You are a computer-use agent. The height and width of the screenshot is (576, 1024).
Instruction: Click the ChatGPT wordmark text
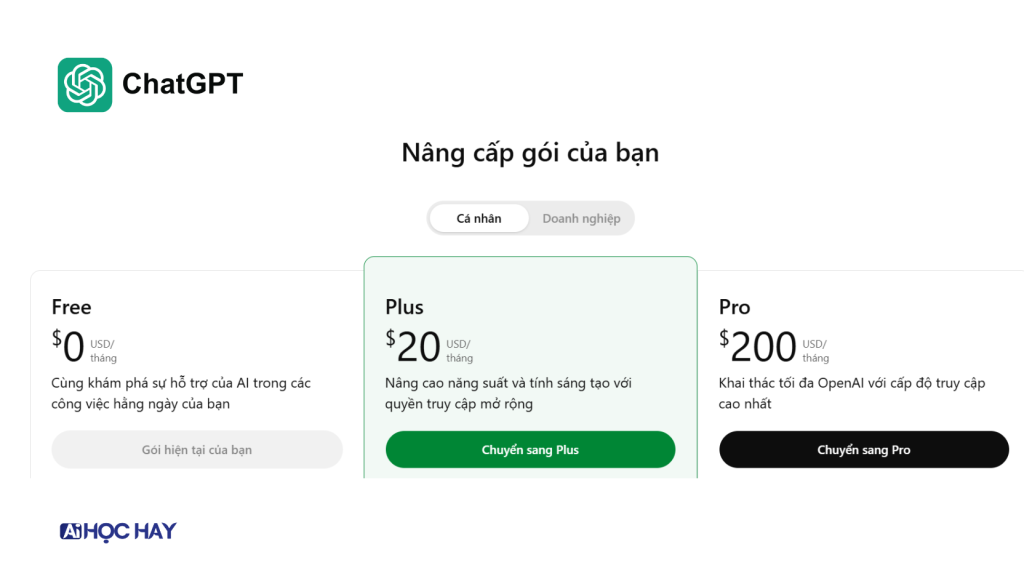182,85
